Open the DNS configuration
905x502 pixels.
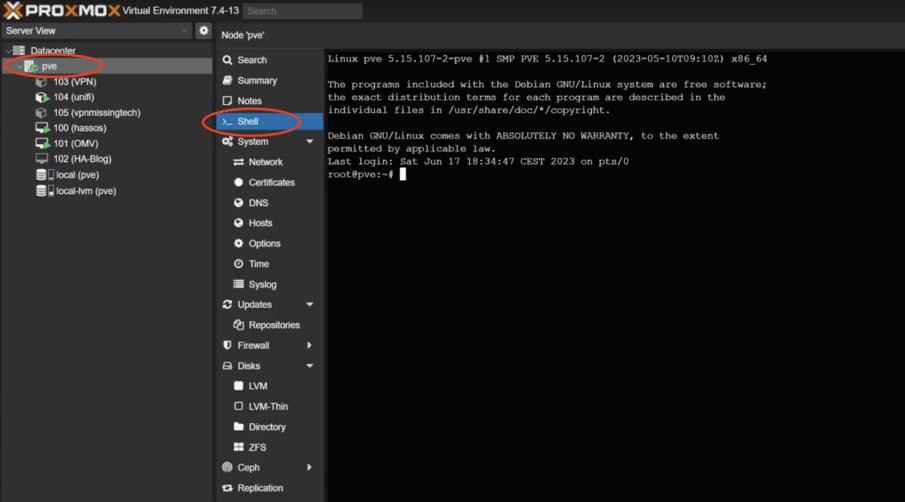point(258,203)
